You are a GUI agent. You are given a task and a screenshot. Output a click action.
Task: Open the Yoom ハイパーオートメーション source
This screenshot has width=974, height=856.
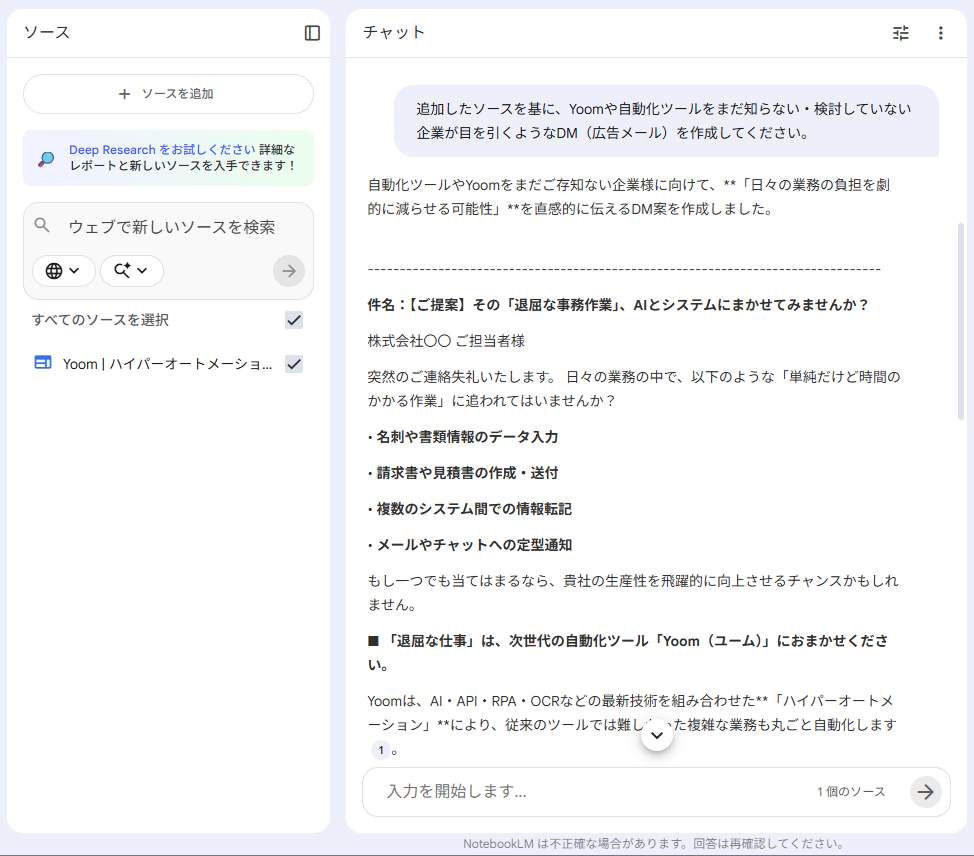click(167, 364)
